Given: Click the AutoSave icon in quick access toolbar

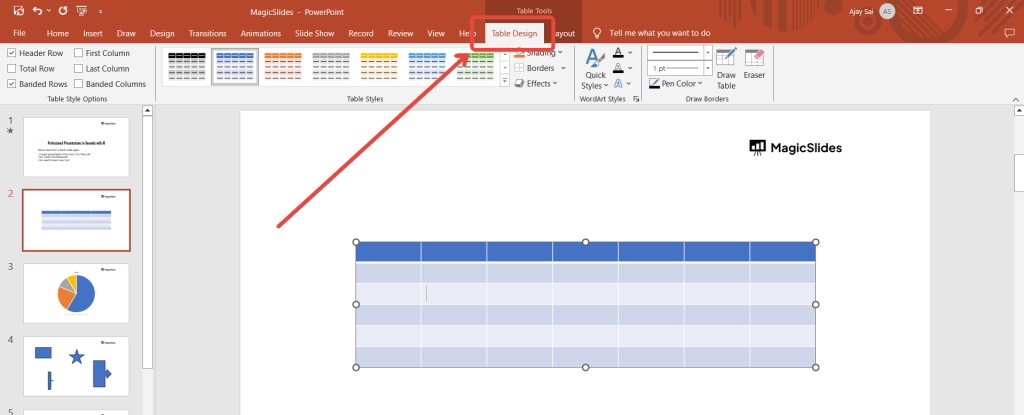Looking at the screenshot, I should [18, 10].
